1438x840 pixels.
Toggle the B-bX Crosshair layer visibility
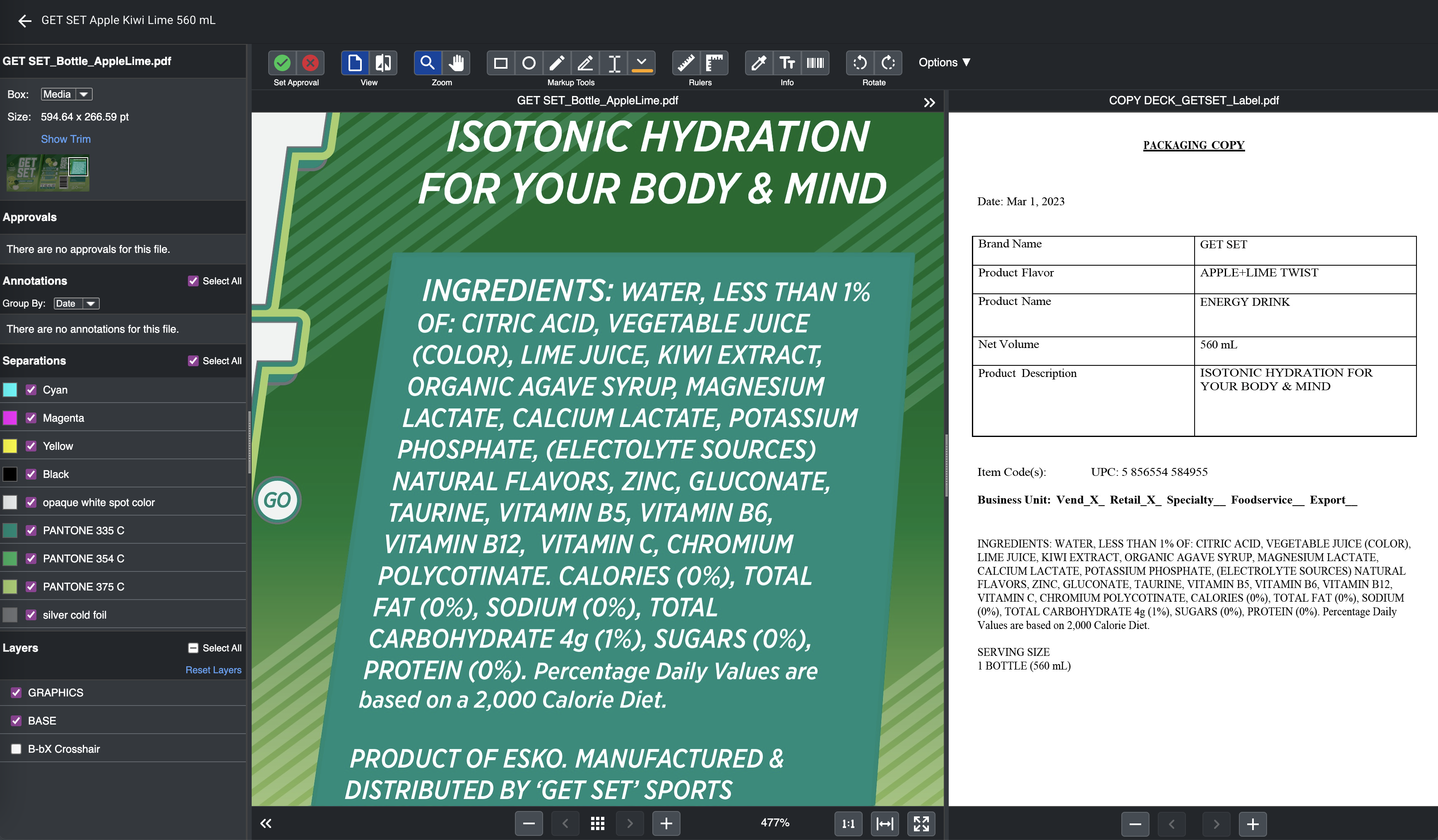pyautogui.click(x=15, y=749)
